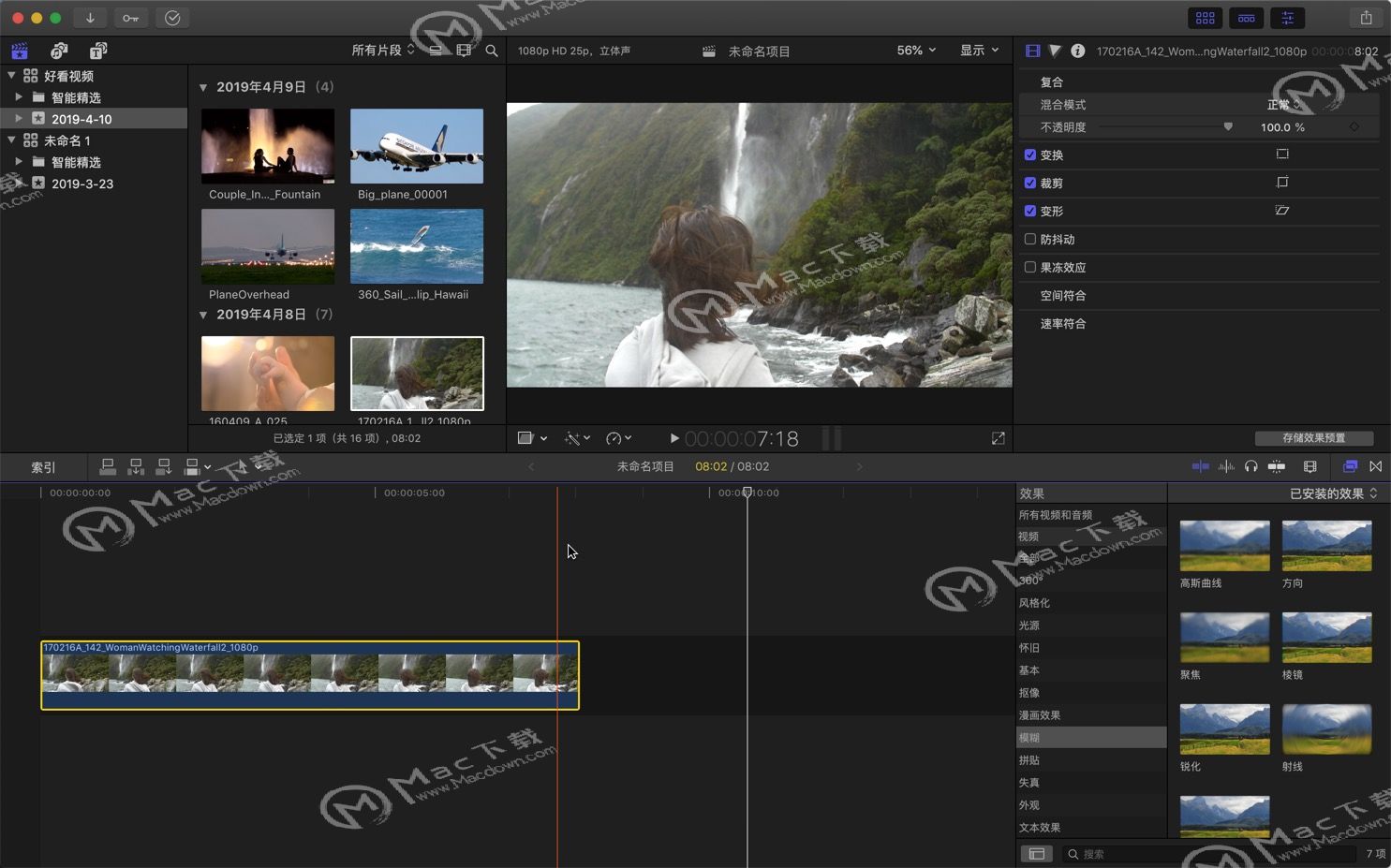The height and width of the screenshot is (868, 1391).
Task: Solo selected clips headphones icon
Action: click(1251, 466)
